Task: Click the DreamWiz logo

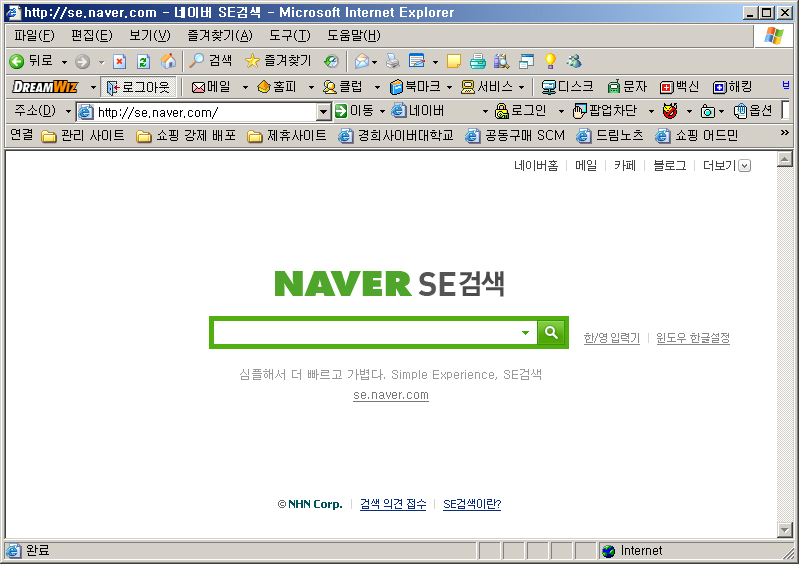Action: tap(45, 87)
